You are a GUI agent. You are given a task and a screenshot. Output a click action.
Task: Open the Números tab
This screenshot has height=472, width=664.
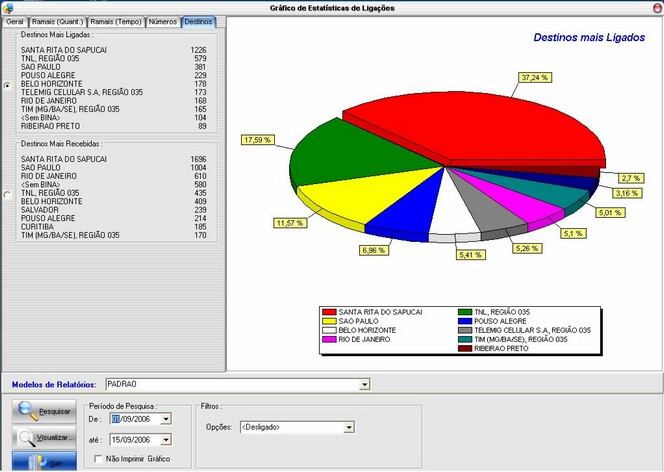pyautogui.click(x=163, y=22)
